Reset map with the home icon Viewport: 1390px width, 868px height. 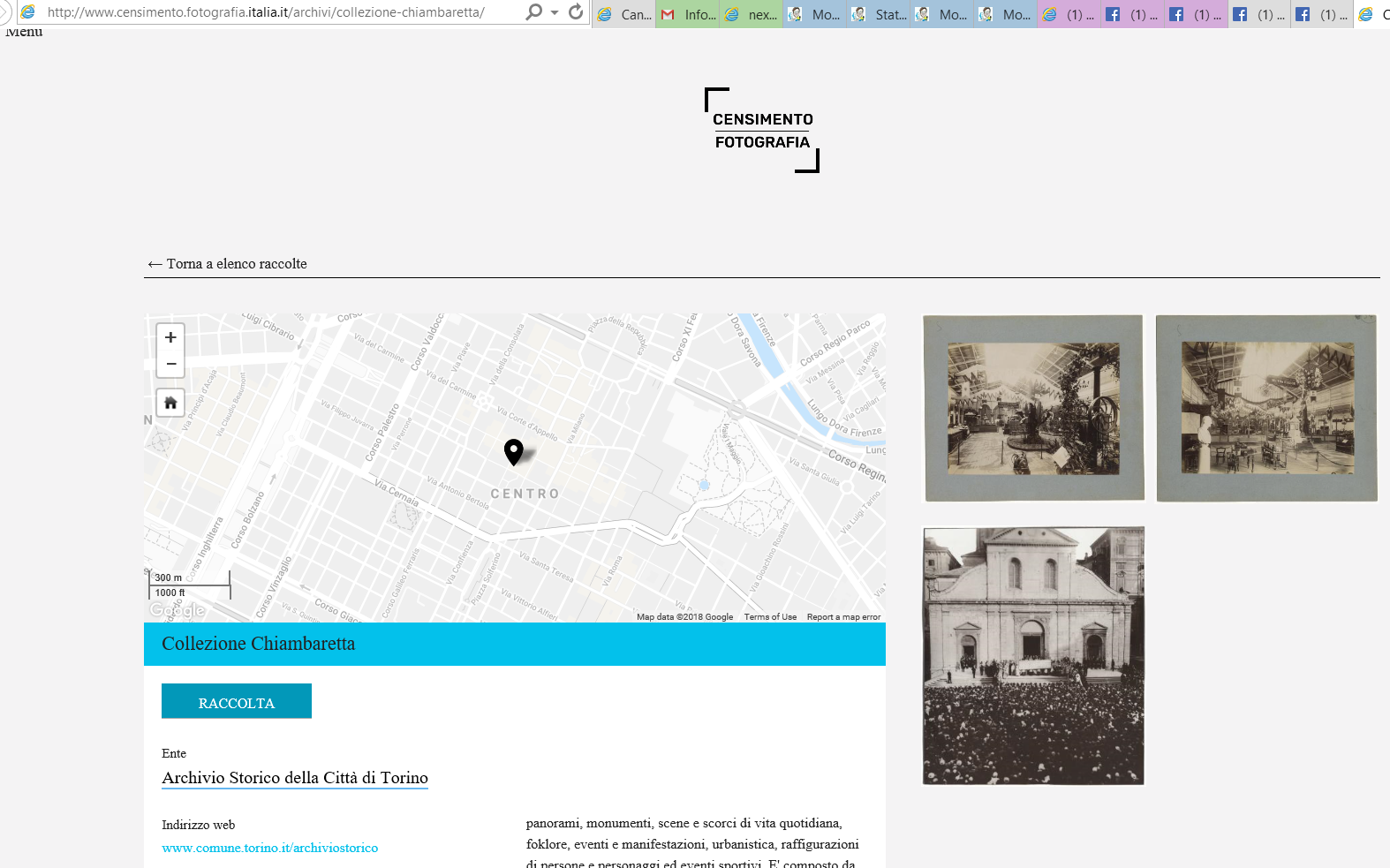(170, 403)
